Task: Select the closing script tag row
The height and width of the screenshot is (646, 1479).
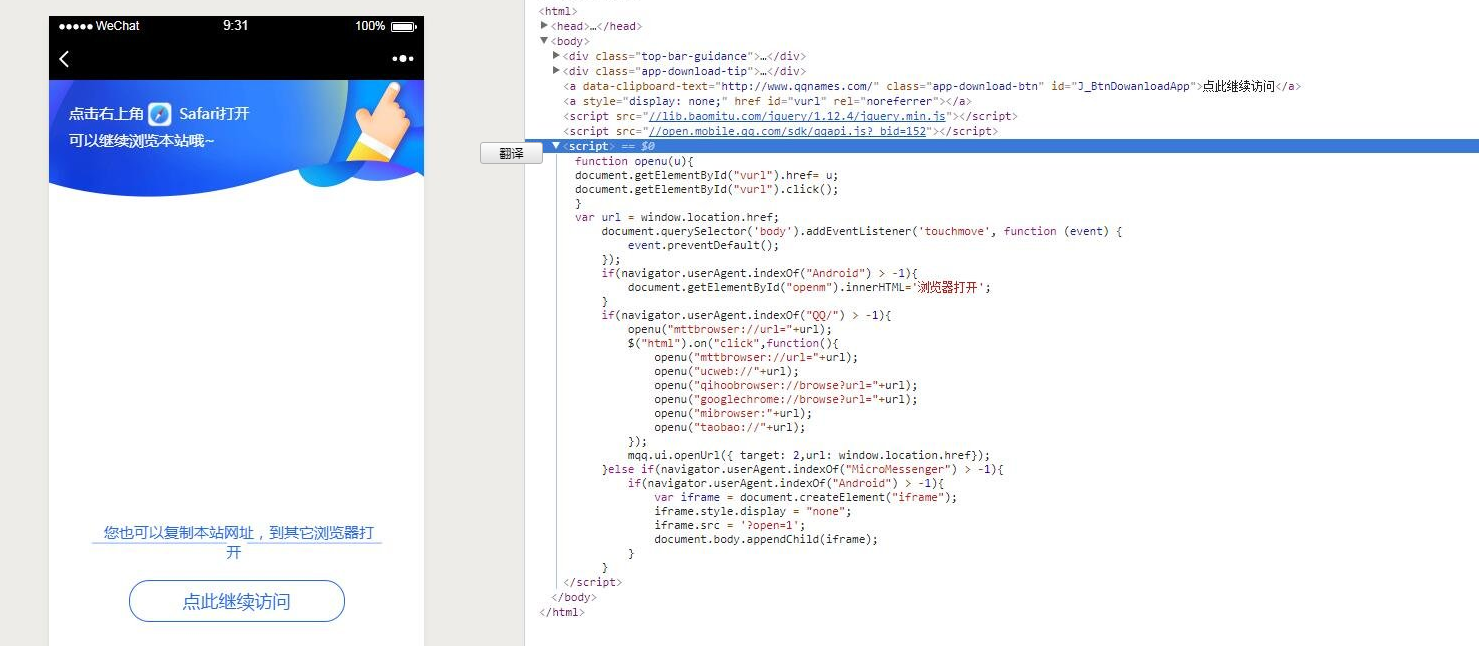Action: click(593, 582)
